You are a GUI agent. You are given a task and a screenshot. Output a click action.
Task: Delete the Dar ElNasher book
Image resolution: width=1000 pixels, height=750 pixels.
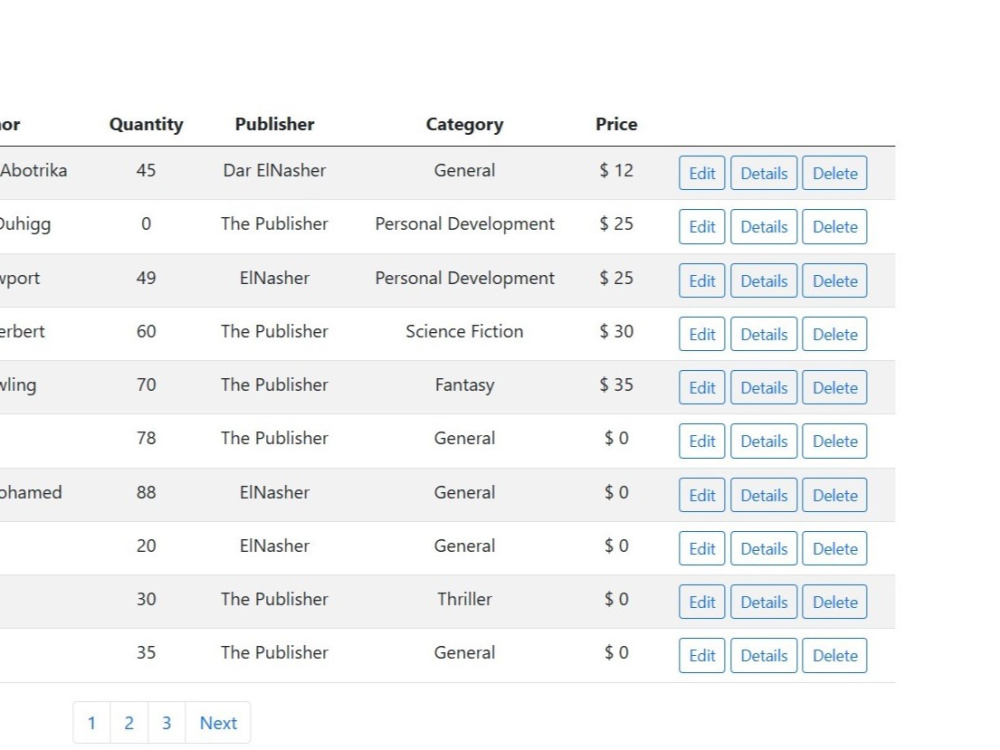834,173
